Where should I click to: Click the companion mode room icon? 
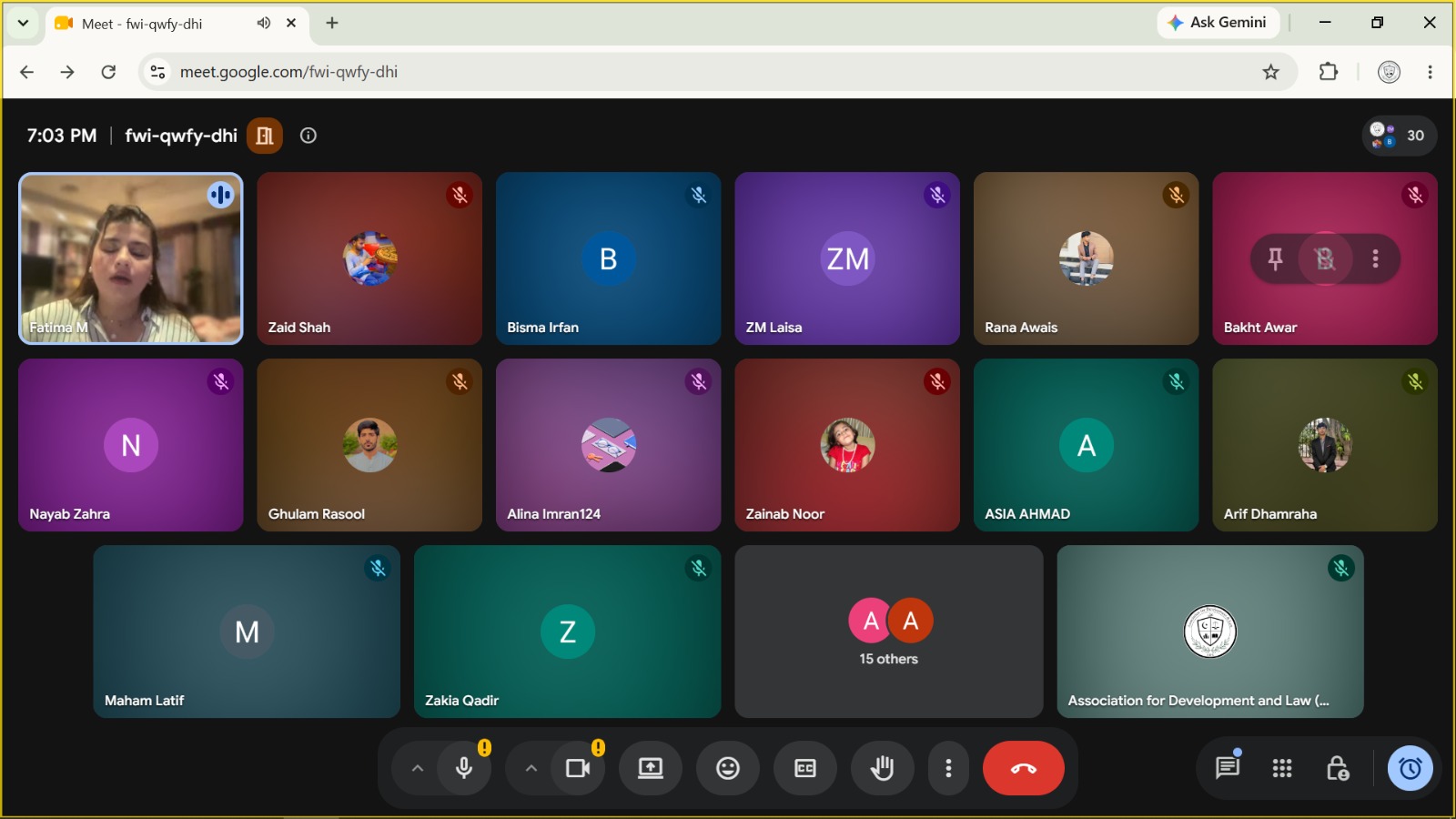click(x=265, y=136)
